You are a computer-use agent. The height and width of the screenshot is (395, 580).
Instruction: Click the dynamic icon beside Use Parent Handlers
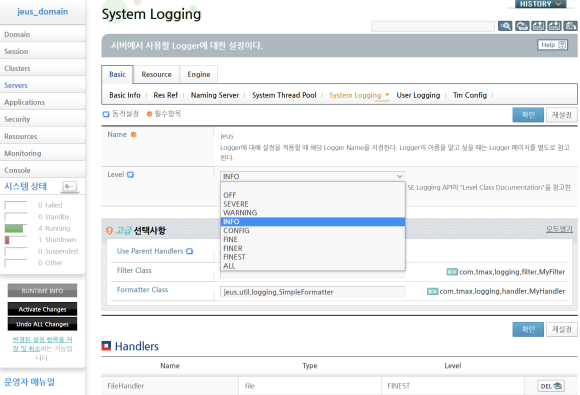point(189,251)
